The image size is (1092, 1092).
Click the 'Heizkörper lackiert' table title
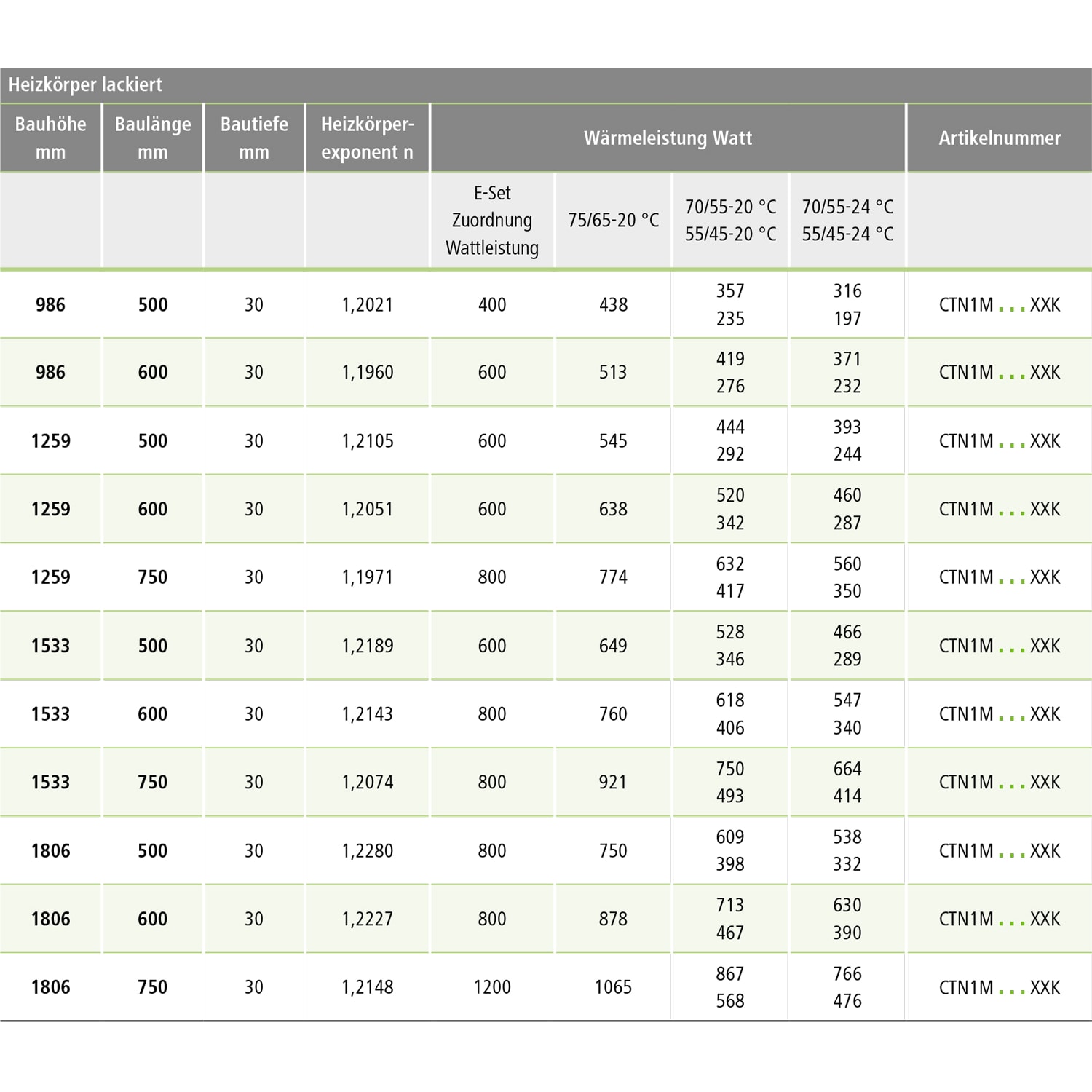pos(85,84)
